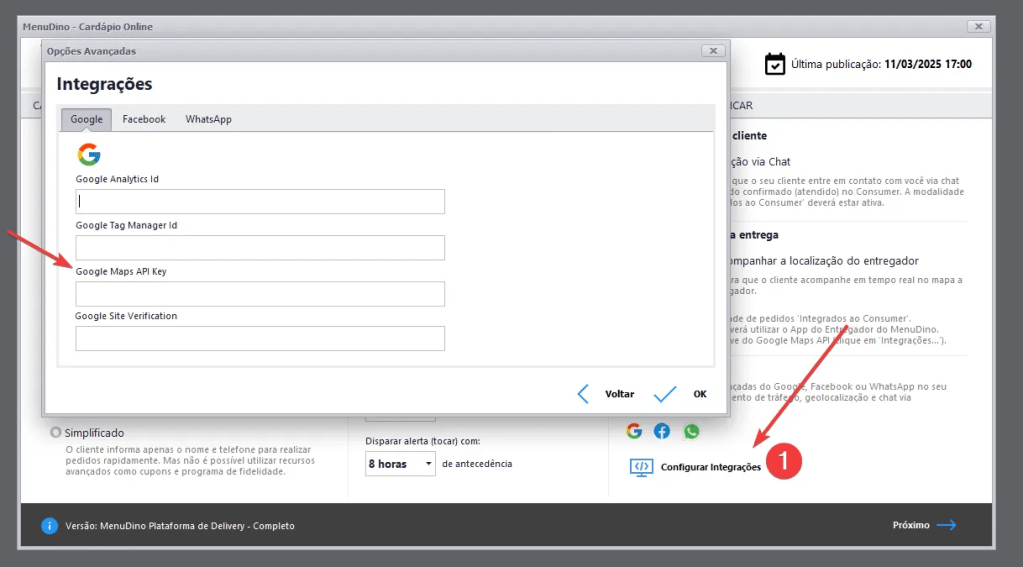
Task: Click the small Google icon above Configurar Integrações
Action: pyautogui.click(x=634, y=431)
